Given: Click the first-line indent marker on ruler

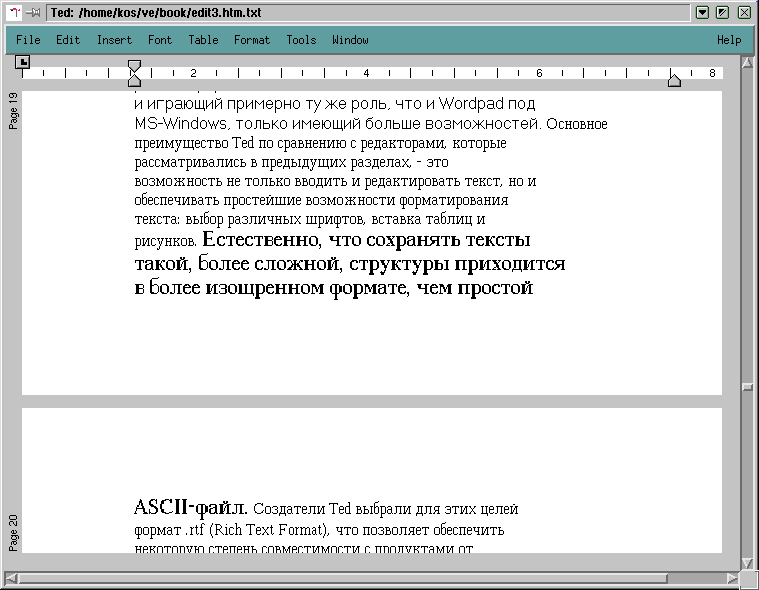Looking at the screenshot, I should pyautogui.click(x=134, y=67).
